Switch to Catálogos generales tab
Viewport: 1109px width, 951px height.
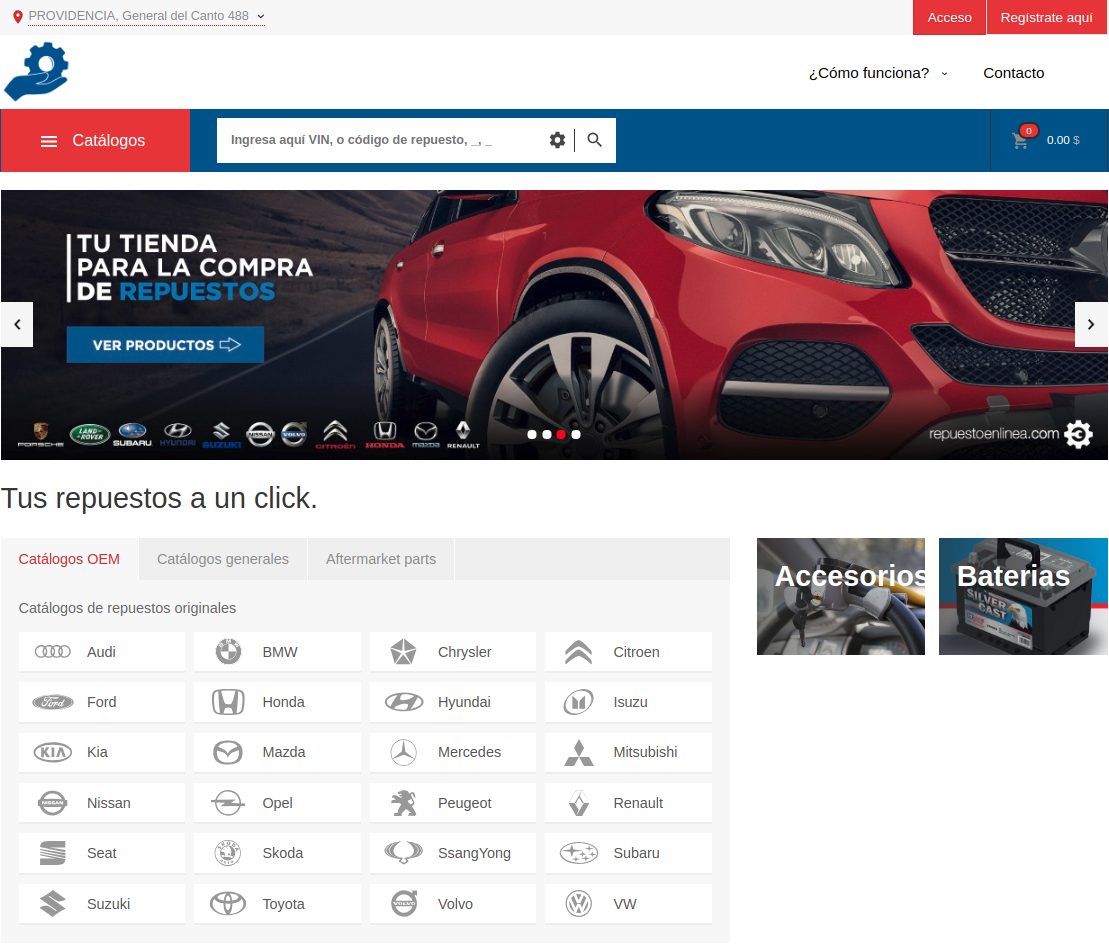pos(223,559)
